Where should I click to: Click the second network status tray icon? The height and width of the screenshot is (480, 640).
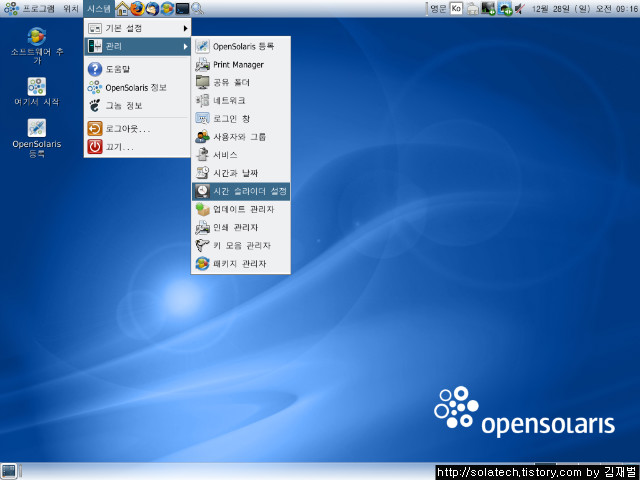505,9
